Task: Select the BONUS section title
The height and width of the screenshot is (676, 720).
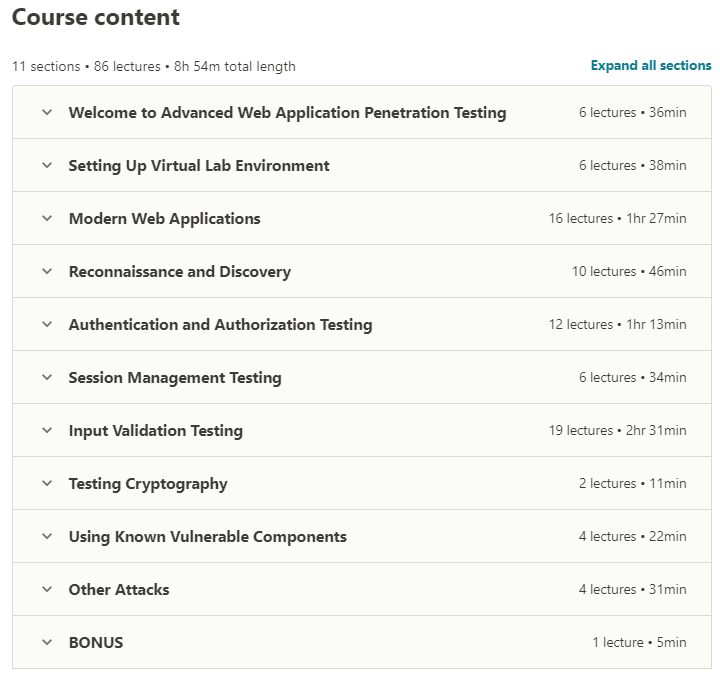Action: 96,643
